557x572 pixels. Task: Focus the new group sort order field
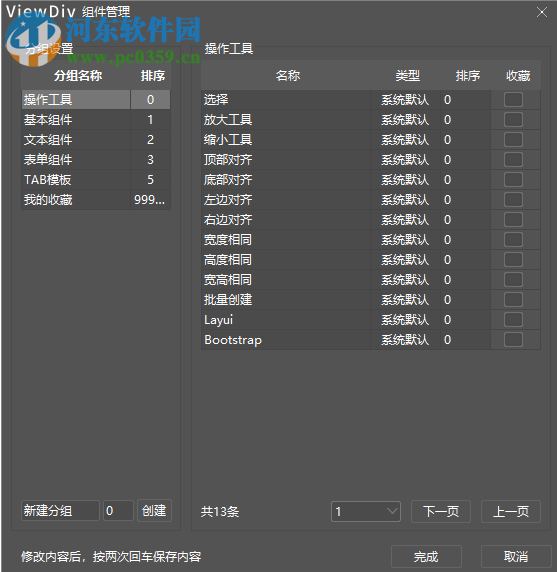tap(119, 511)
